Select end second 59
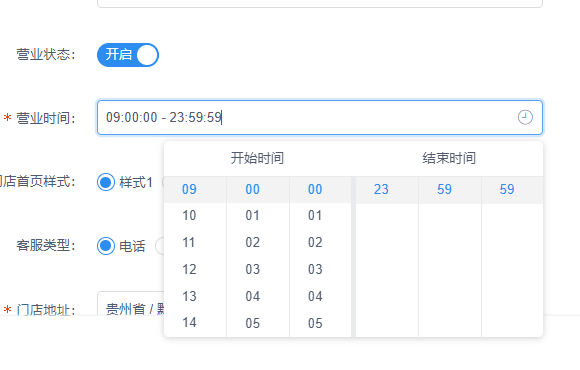 point(512,189)
